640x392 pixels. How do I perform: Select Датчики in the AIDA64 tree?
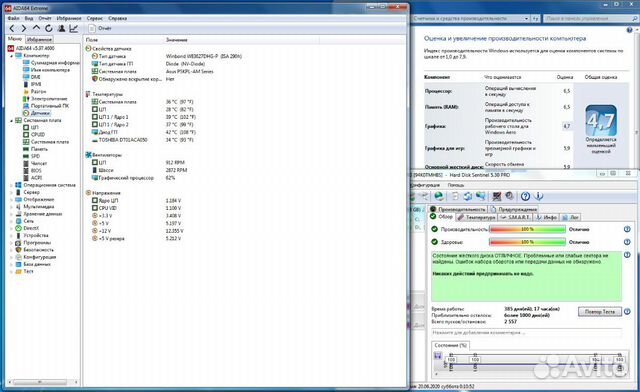coord(40,113)
